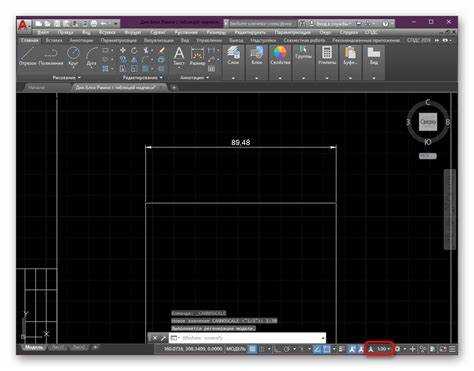Click the ViewCube Сверху top face
Viewport: 474px width, 371px height.
point(428,122)
